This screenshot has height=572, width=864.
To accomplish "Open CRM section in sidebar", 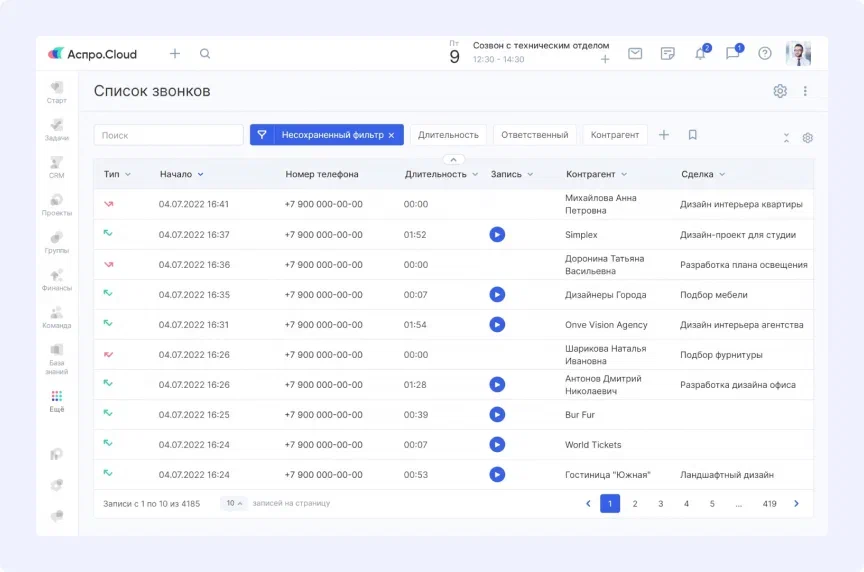I will click(x=57, y=167).
